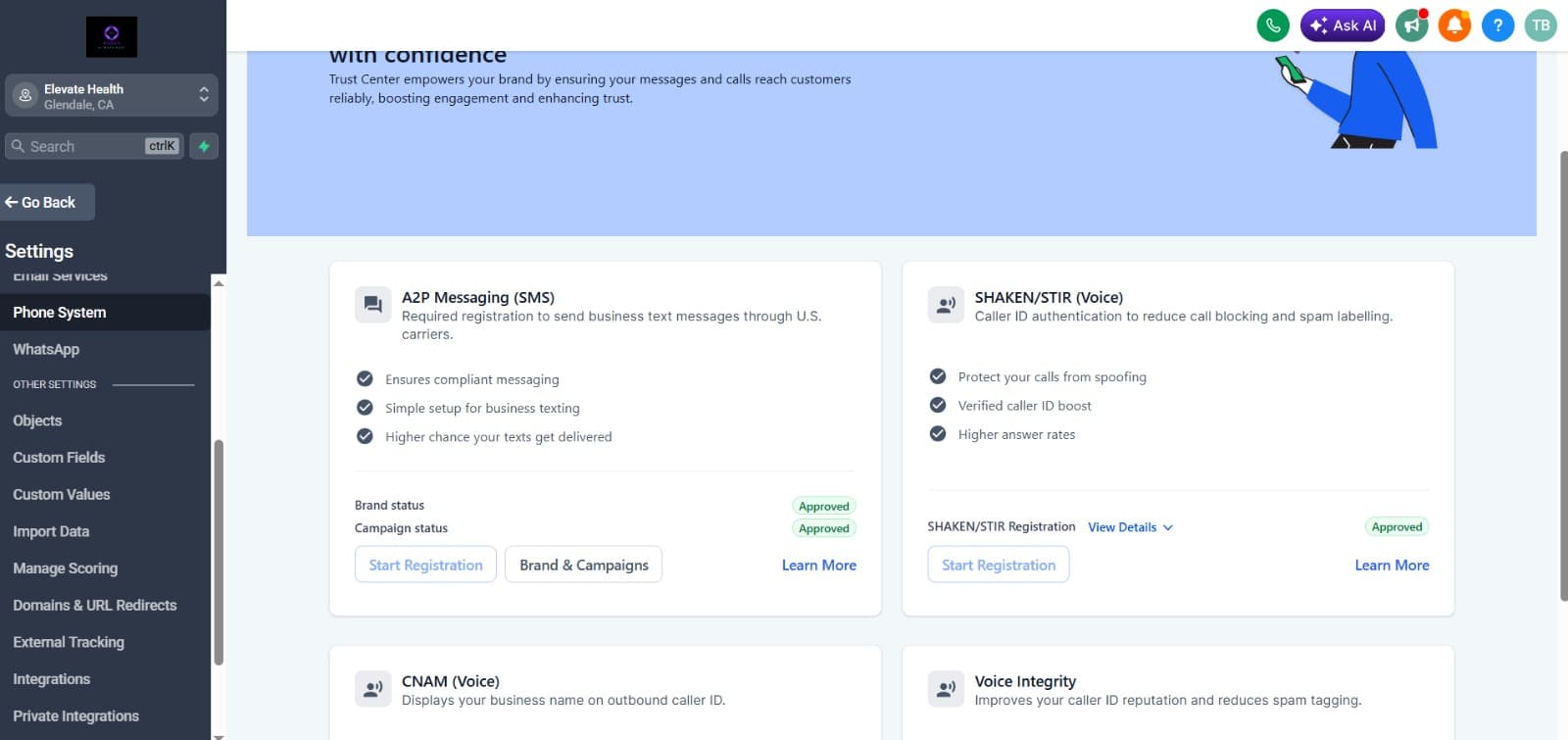Open the TB user avatar menu

pyautogui.click(x=1541, y=25)
